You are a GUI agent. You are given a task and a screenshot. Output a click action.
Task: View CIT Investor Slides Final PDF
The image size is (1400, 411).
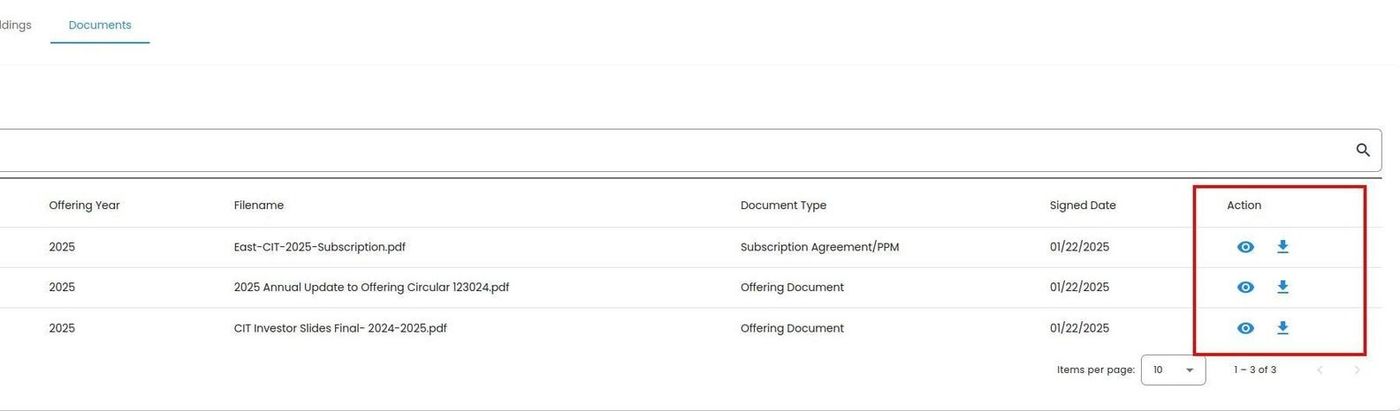pos(1245,328)
